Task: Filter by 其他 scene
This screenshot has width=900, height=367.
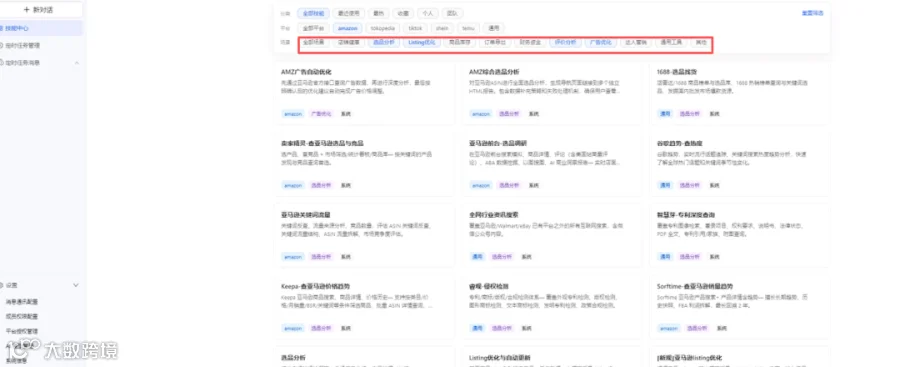Action: pyautogui.click(x=701, y=43)
